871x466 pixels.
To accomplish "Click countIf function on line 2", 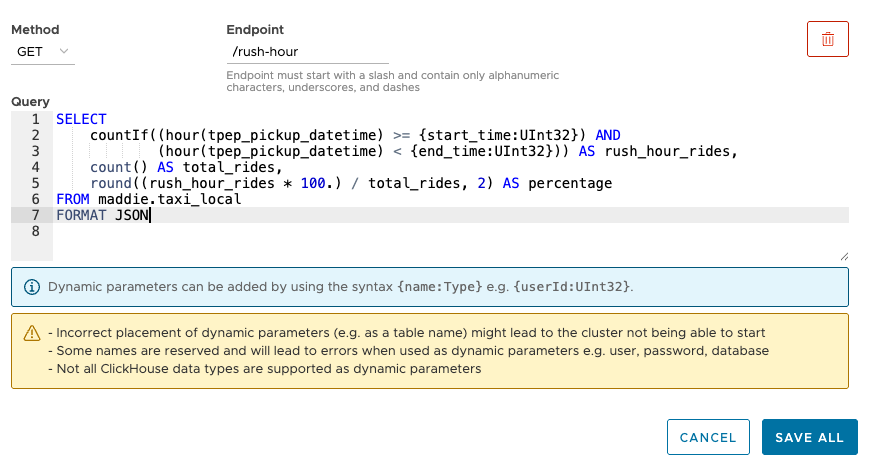I will point(115,135).
